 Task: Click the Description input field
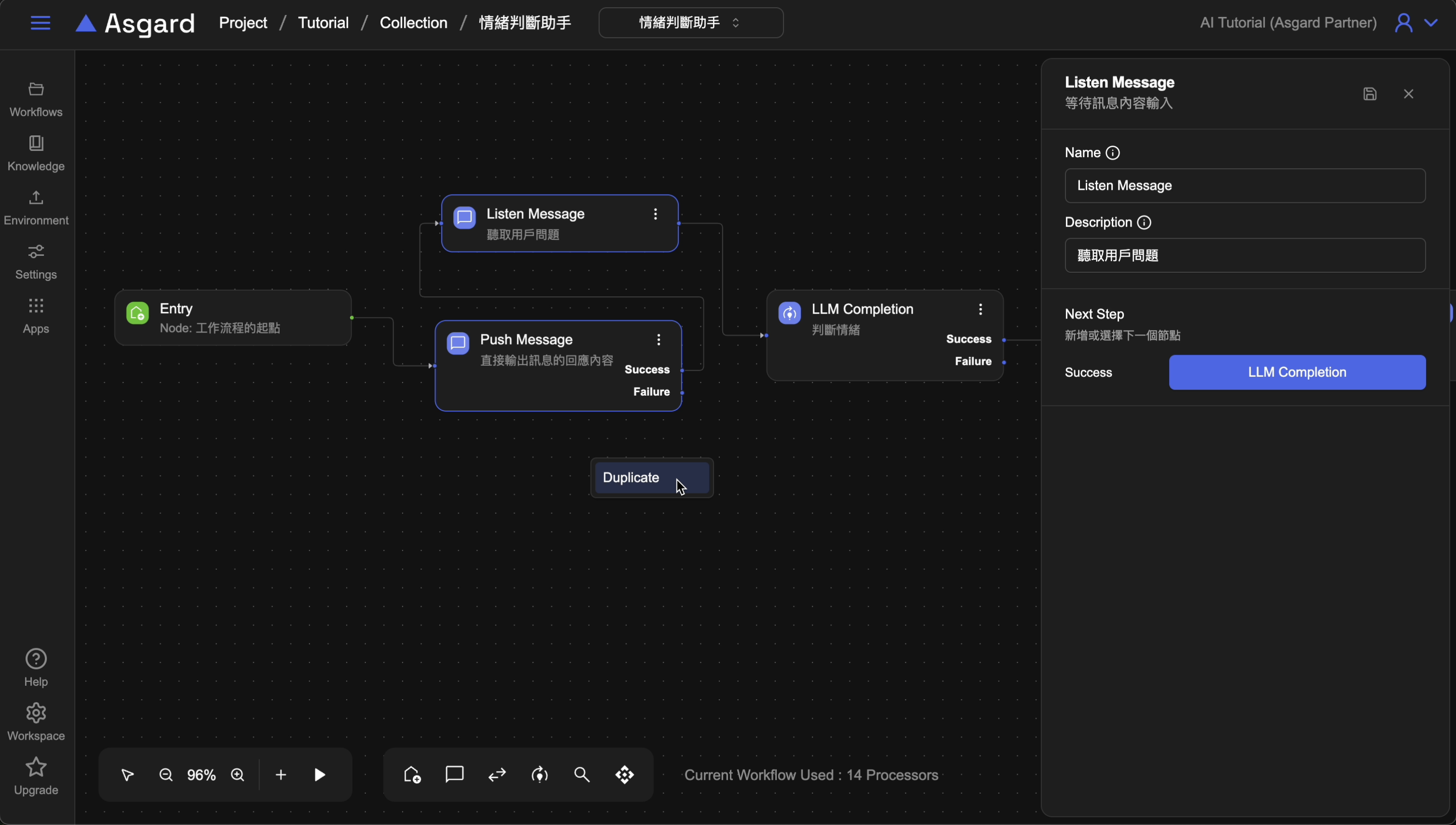coord(1245,255)
